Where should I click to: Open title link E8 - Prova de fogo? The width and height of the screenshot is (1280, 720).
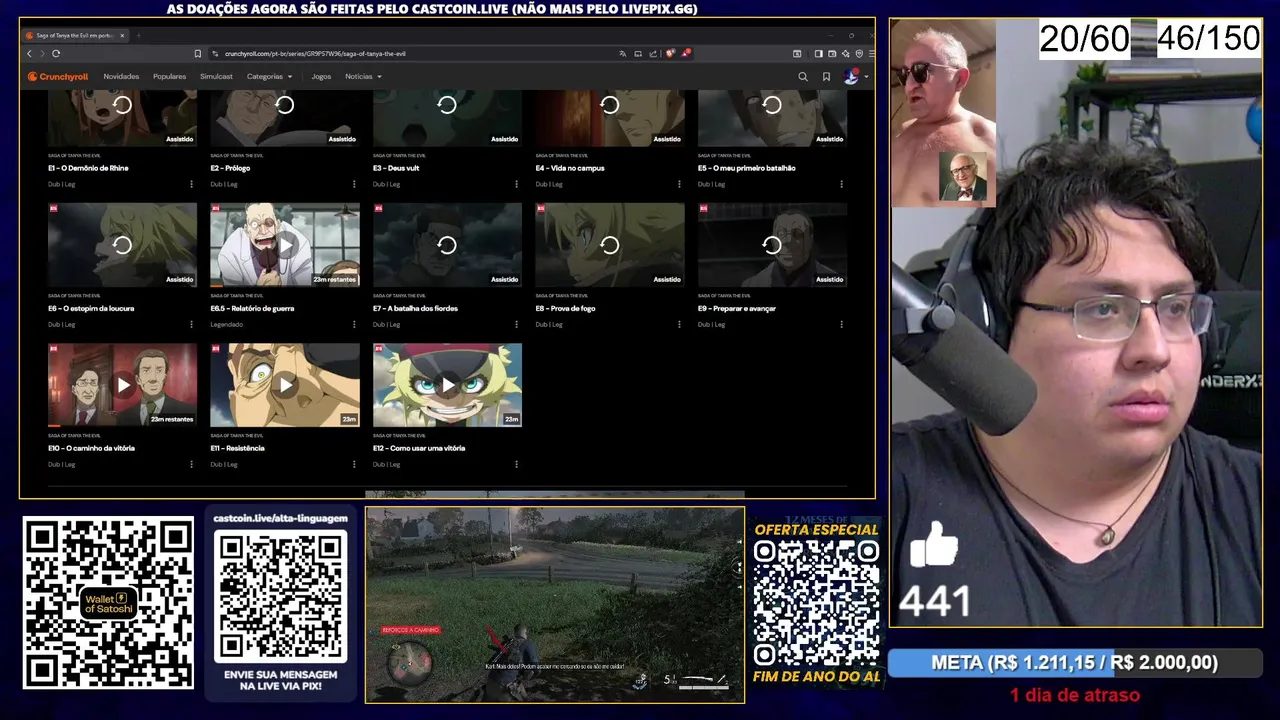(x=565, y=308)
